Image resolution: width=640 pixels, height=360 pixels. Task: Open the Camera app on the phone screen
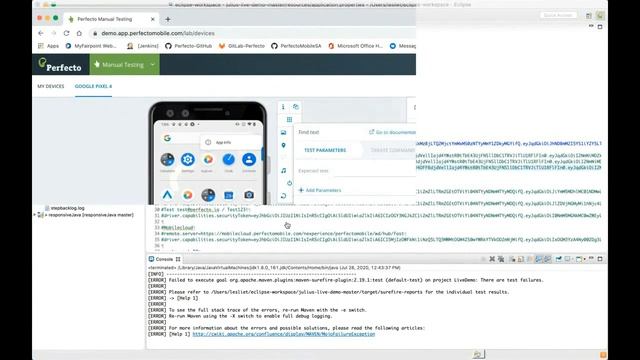(249, 195)
